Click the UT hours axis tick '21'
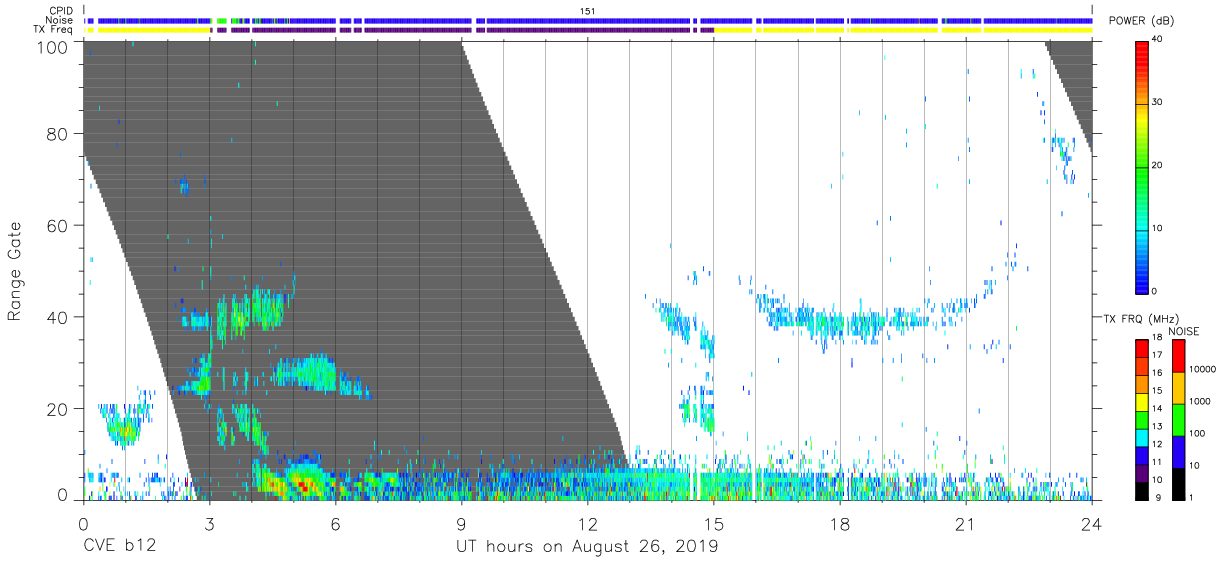This screenshot has height=567, width=1228. pyautogui.click(x=966, y=524)
